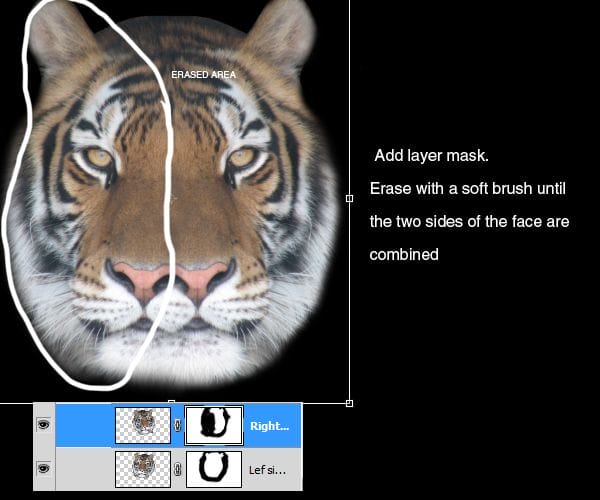
Task: Click the 'ERASED AREA' label on canvas
Action: point(203,75)
